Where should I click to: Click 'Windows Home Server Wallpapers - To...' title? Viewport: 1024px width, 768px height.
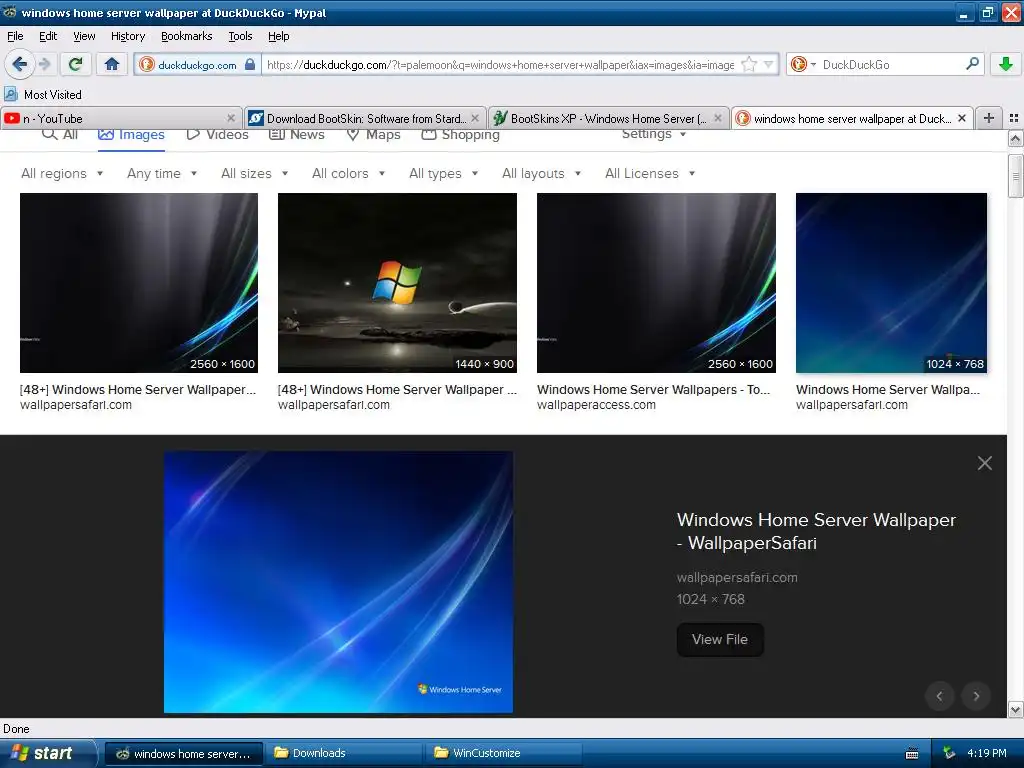click(x=654, y=390)
